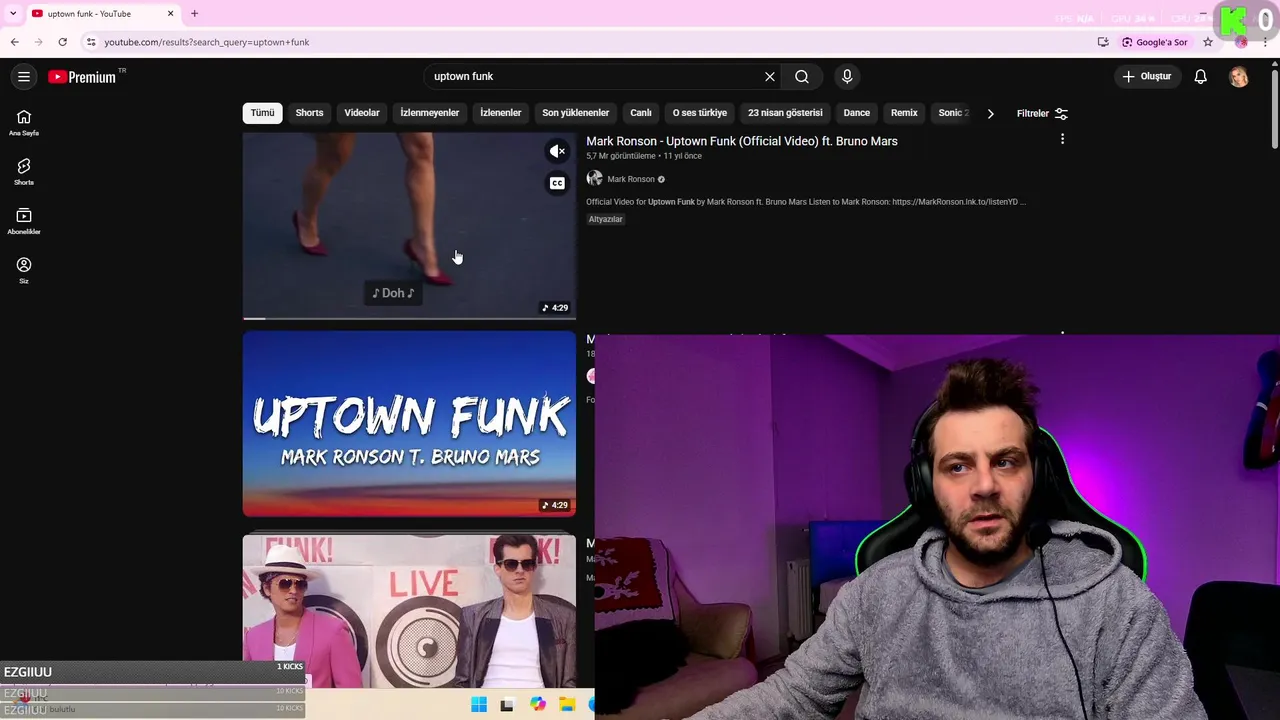Click the URL address bar
The width and height of the screenshot is (1280, 720).
click(x=590, y=42)
